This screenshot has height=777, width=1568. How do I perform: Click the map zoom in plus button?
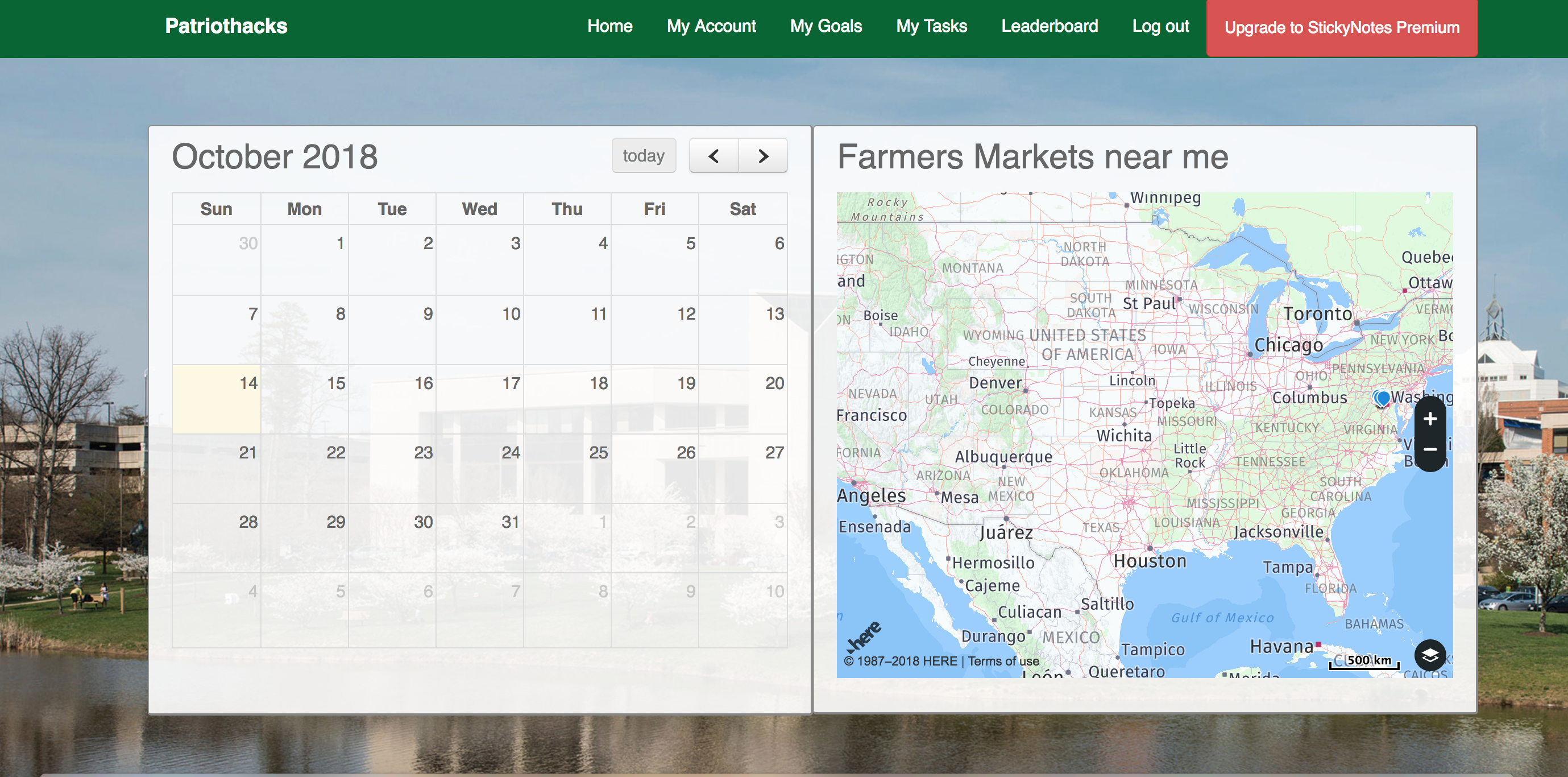point(1430,419)
